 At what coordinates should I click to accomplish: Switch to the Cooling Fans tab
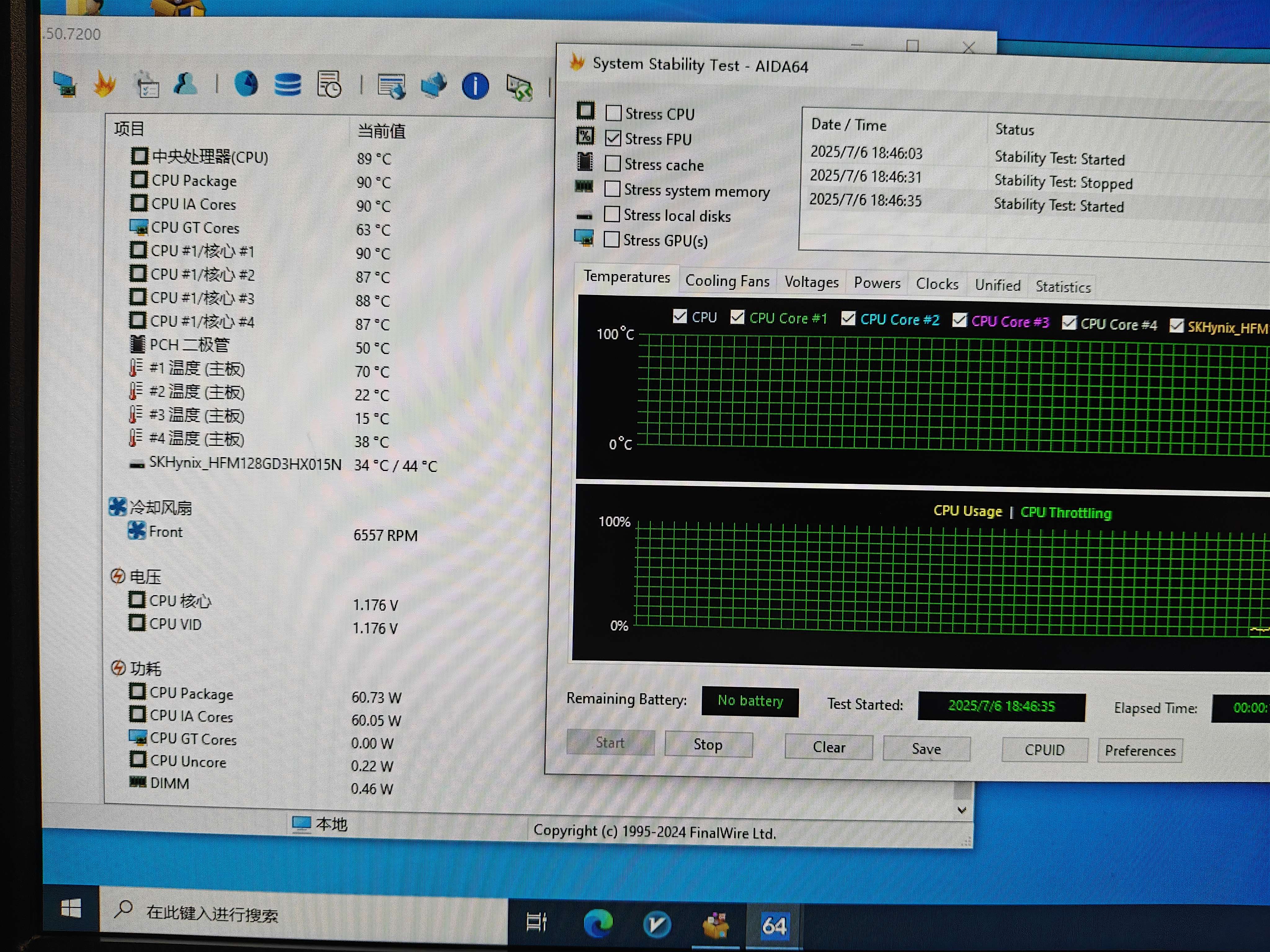(x=727, y=281)
